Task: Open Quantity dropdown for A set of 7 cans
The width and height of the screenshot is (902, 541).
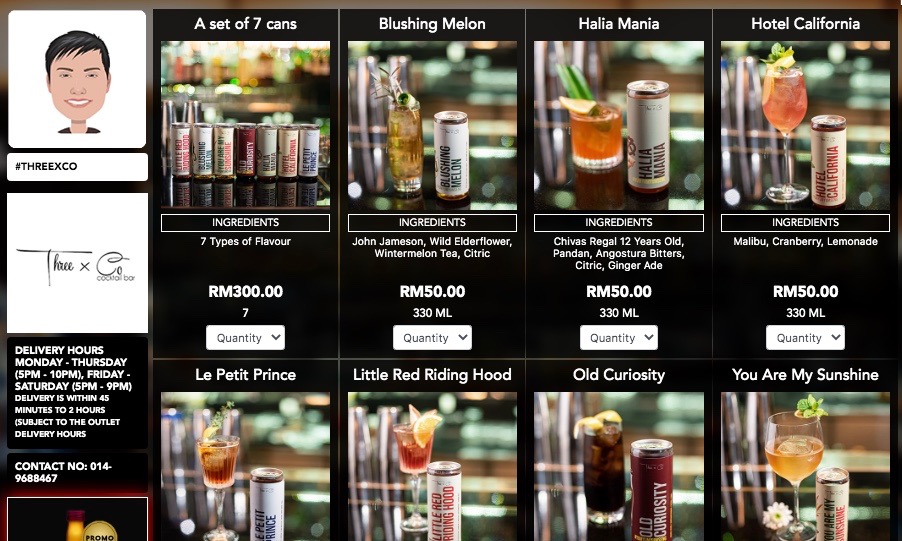Action: 246,338
